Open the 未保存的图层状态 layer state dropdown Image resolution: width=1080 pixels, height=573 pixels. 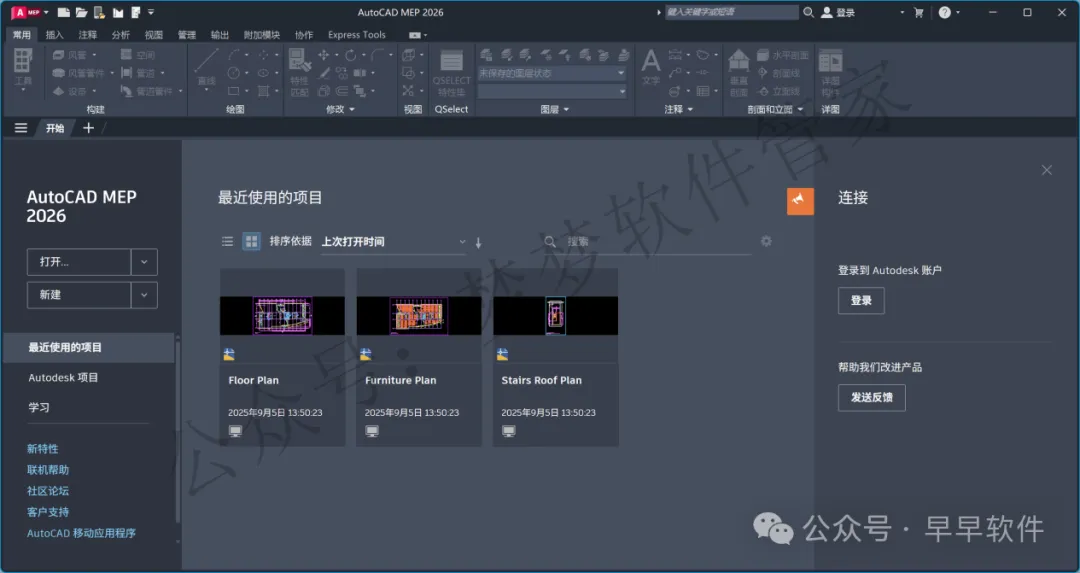pyautogui.click(x=552, y=73)
